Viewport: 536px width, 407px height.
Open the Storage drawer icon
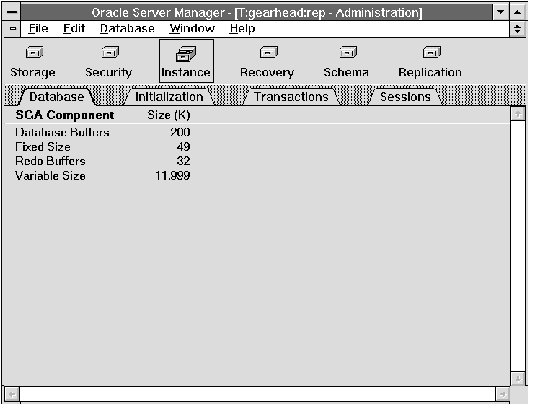(x=35, y=53)
